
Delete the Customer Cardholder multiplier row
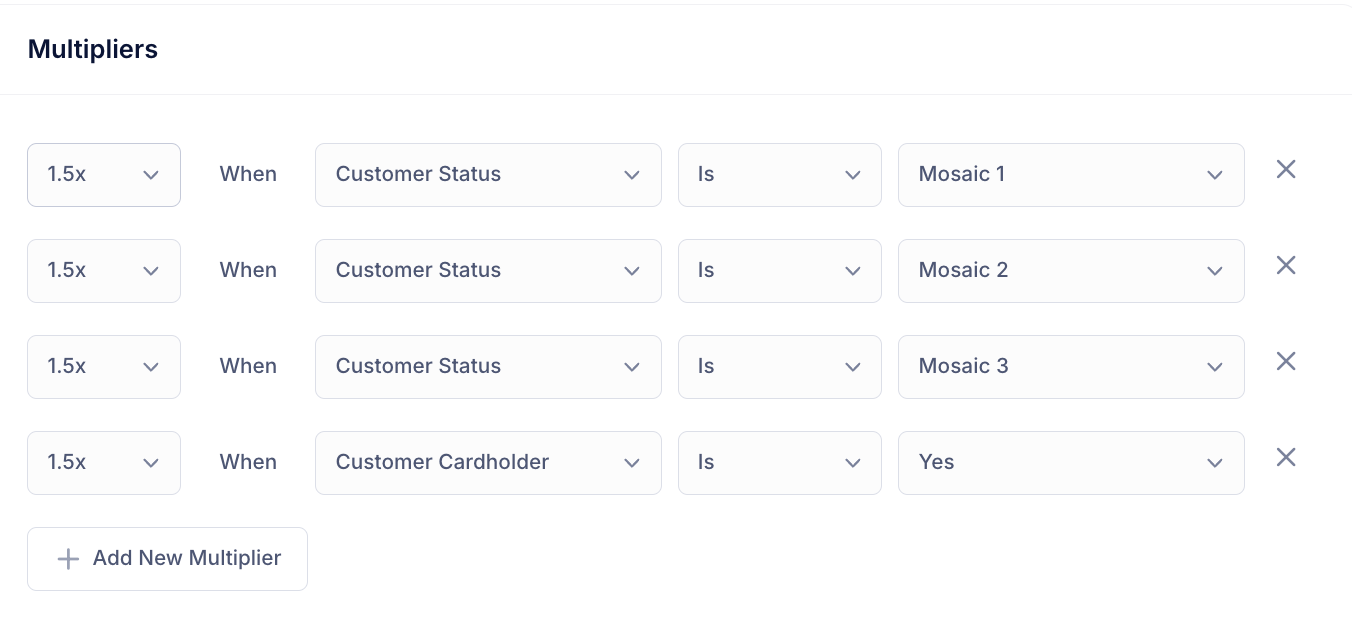(x=1286, y=458)
